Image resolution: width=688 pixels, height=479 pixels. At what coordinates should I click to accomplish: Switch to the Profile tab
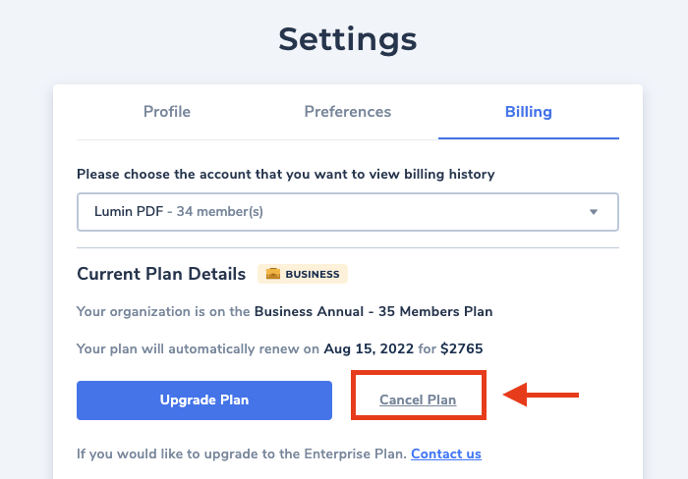[x=167, y=112]
